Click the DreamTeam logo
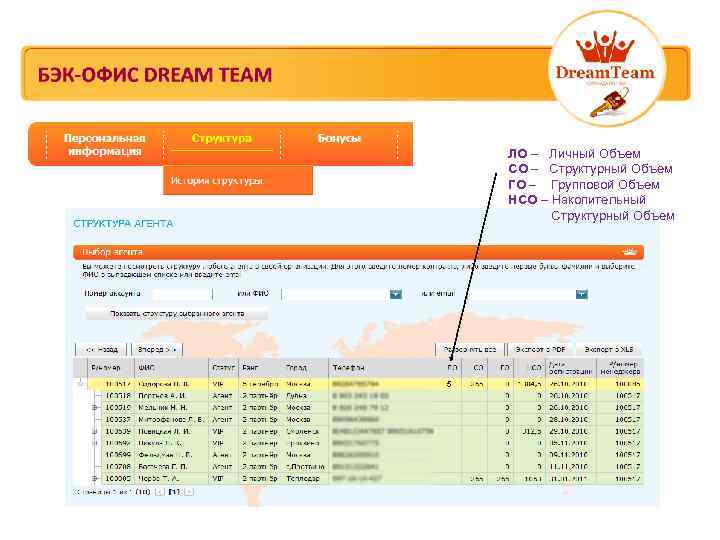 (x=606, y=69)
